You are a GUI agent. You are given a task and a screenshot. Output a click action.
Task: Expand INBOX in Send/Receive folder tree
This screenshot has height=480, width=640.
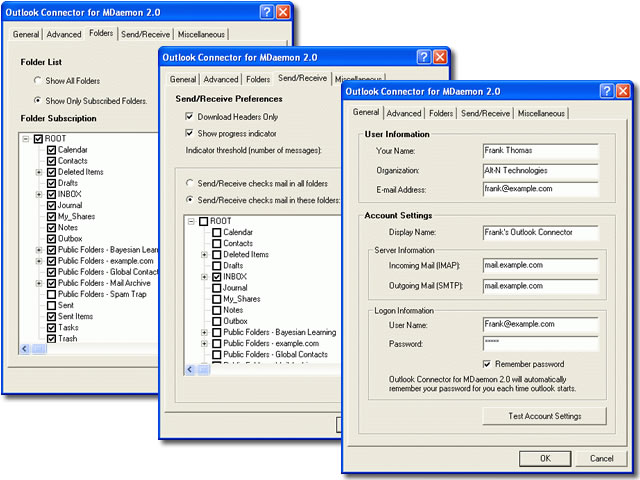pos(204,277)
